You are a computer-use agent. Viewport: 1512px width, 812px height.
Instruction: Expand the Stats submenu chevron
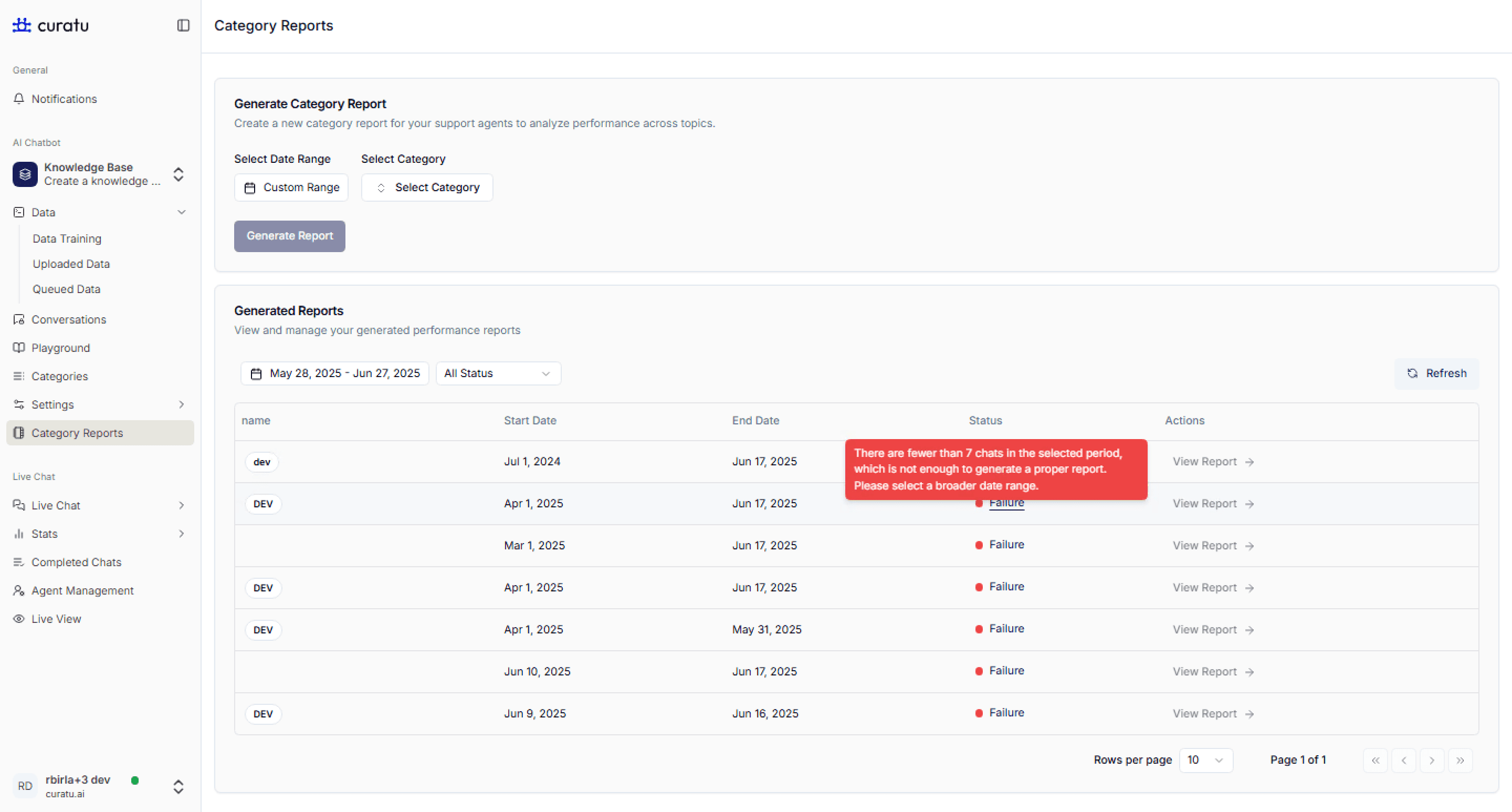click(181, 534)
